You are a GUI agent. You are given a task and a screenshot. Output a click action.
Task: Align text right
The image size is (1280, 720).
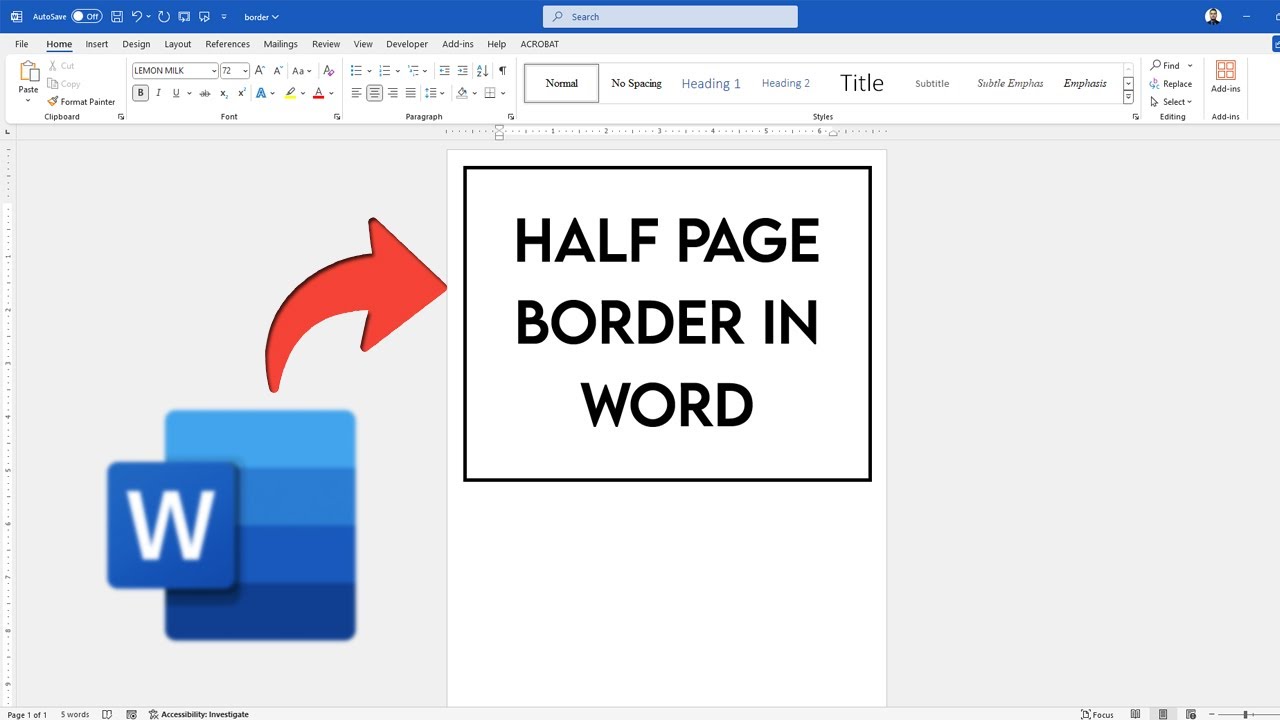pyautogui.click(x=392, y=93)
